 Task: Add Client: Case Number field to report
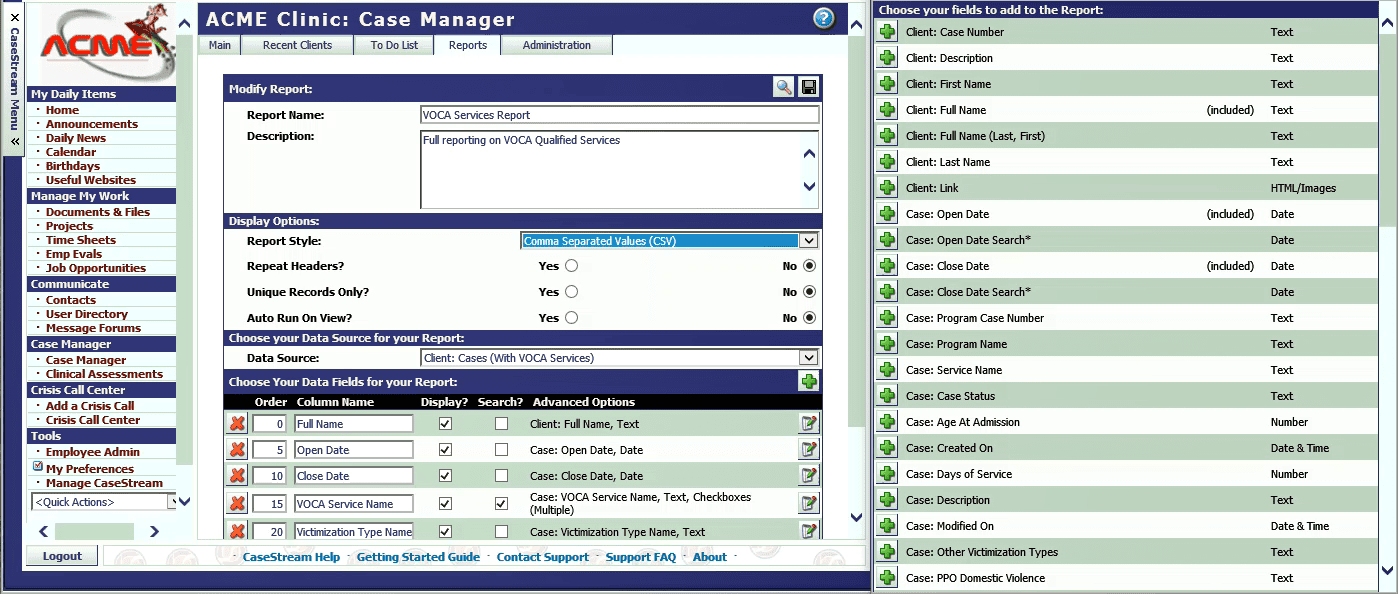click(887, 32)
